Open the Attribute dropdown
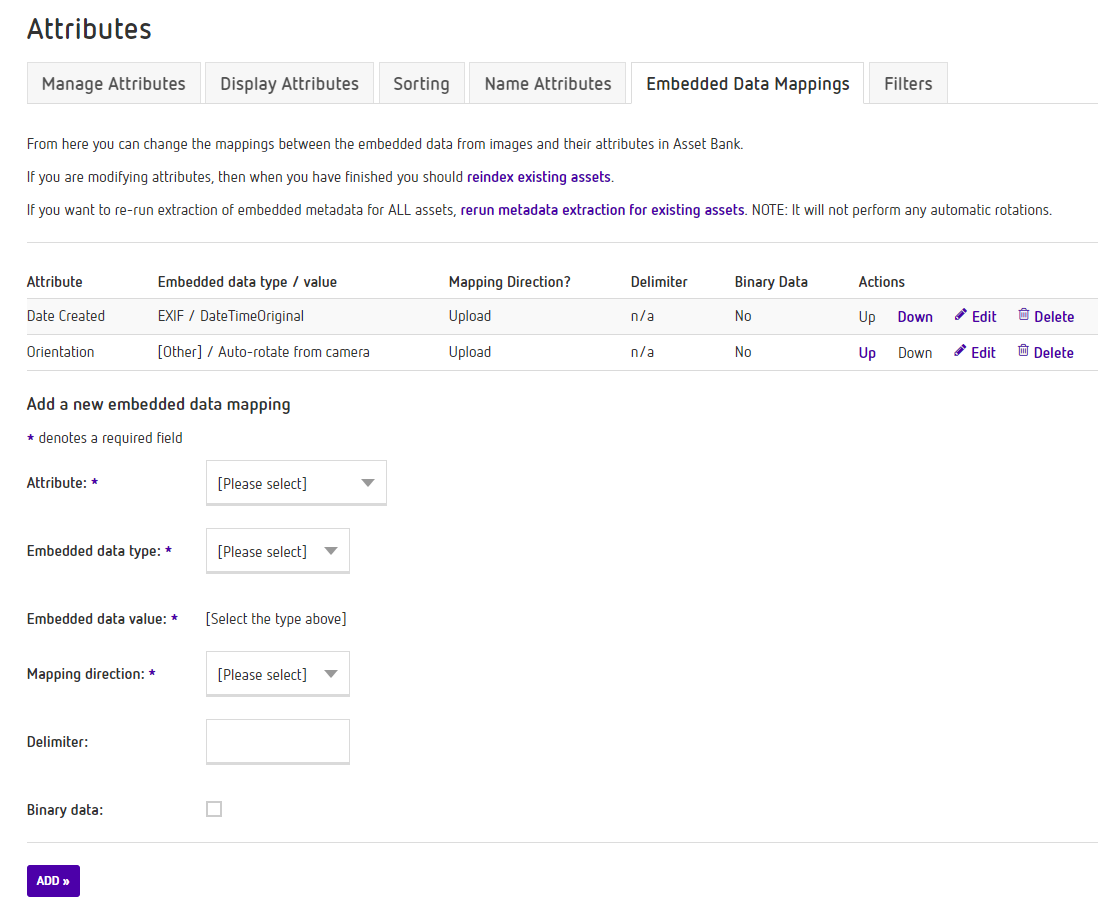This screenshot has width=1098, height=905. pos(295,483)
